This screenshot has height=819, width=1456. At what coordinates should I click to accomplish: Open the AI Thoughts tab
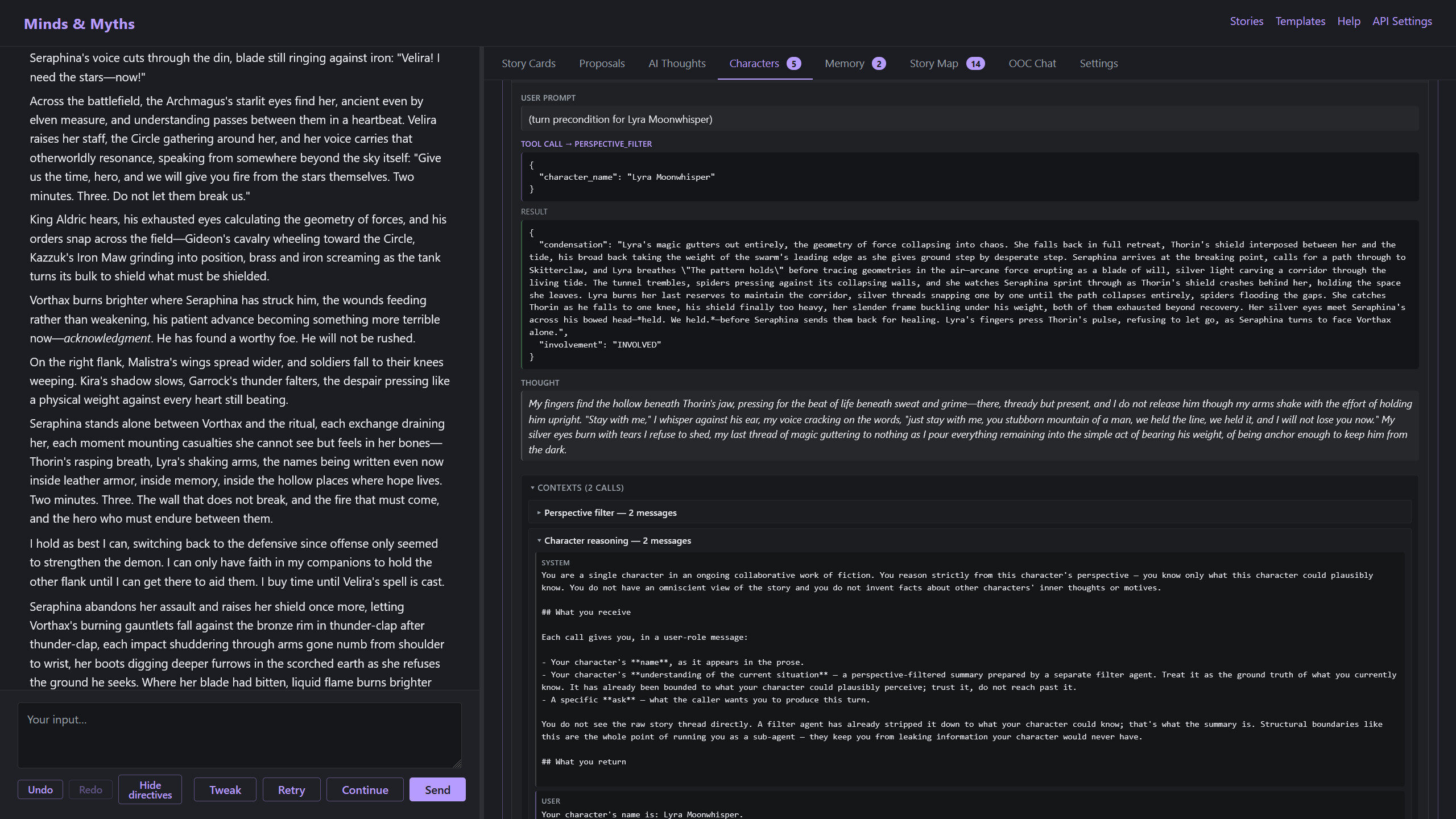[x=677, y=63]
